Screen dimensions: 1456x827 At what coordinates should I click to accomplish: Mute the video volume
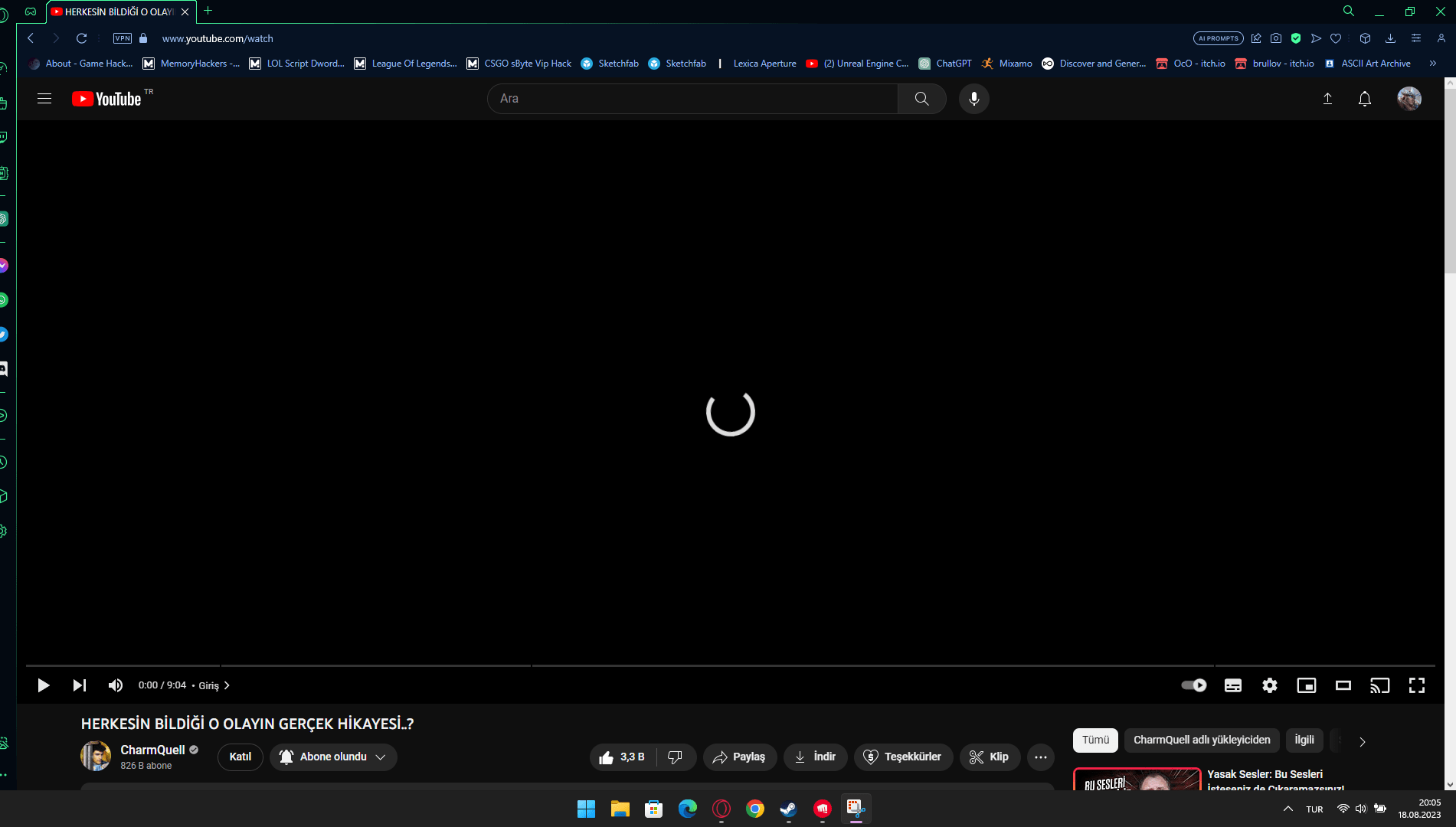[x=116, y=685]
